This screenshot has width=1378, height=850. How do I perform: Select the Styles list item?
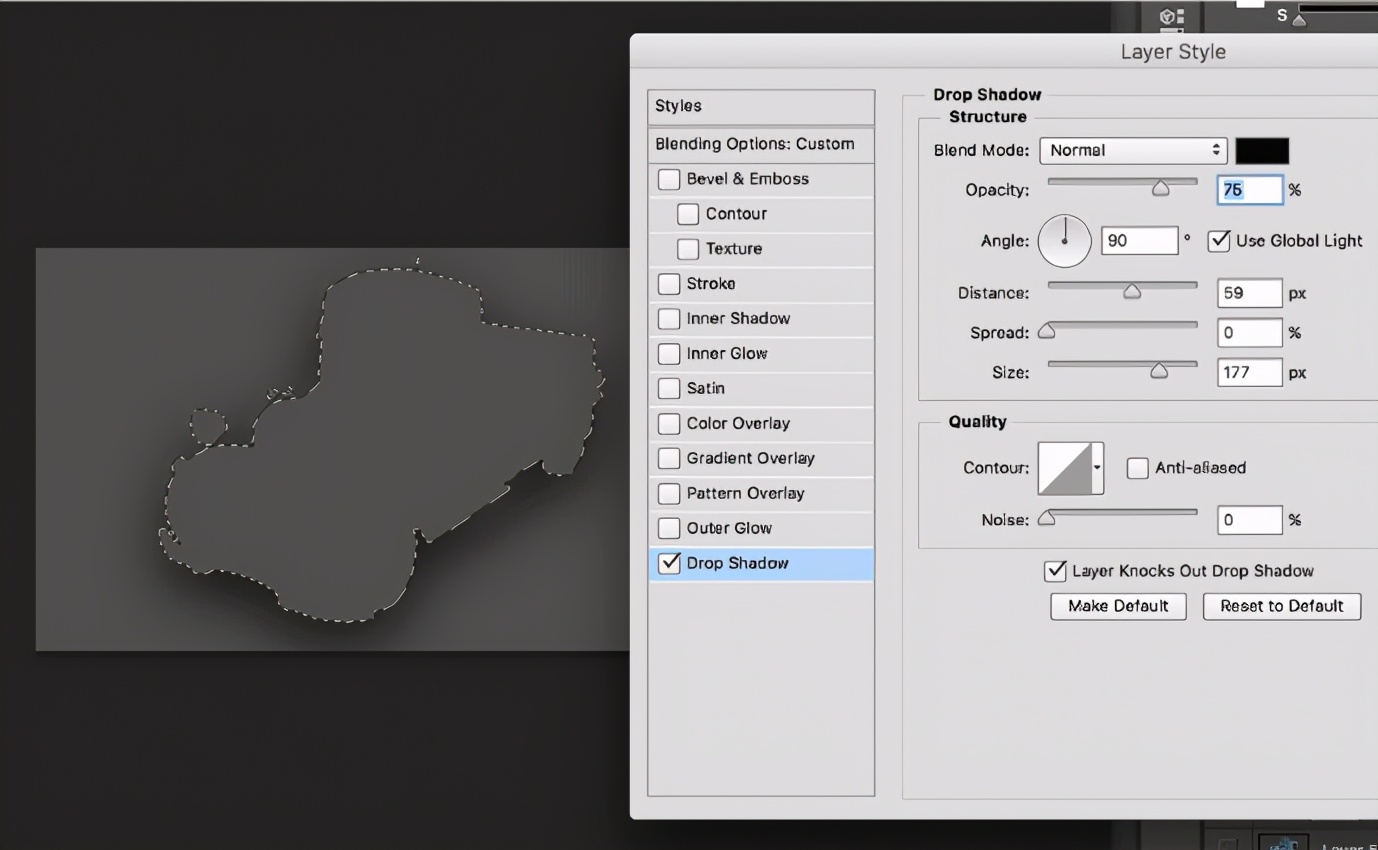pyautogui.click(x=761, y=106)
